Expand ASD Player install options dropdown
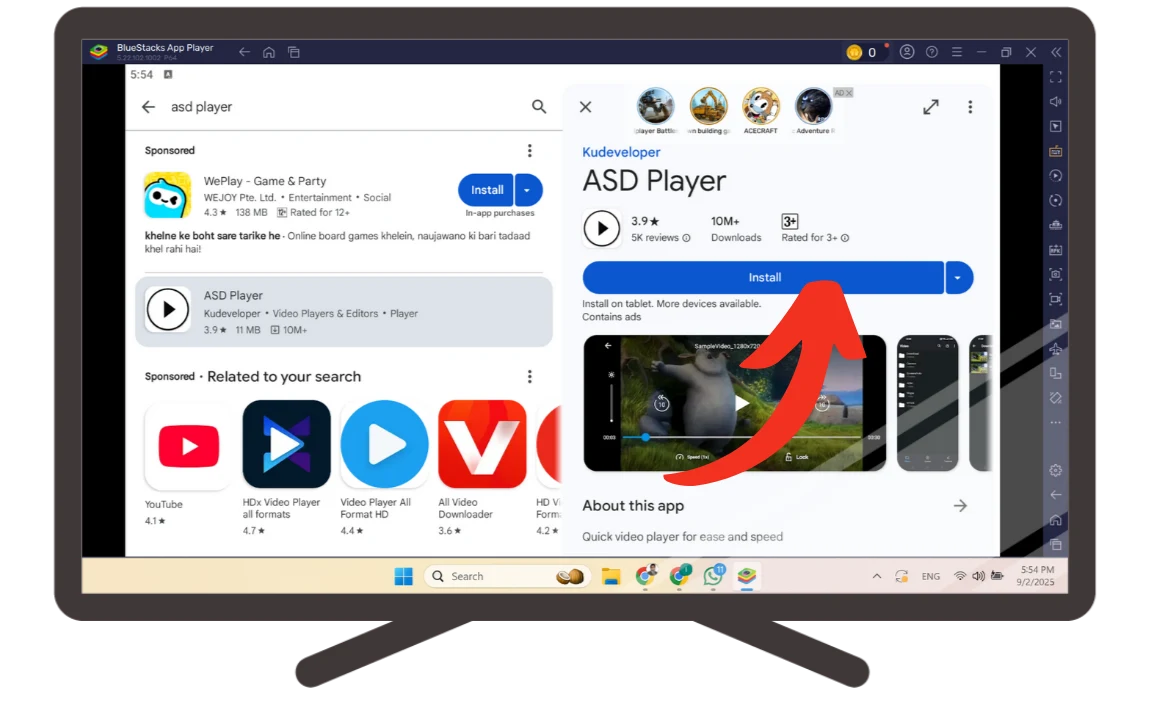The image size is (1150, 720). pyautogui.click(x=958, y=278)
